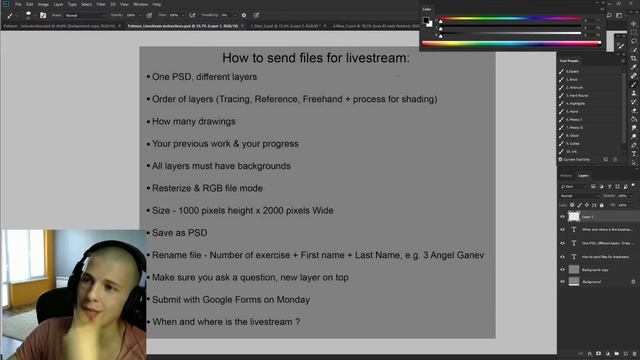Click the hue slider in Color panel
The width and height of the screenshot is (640, 360).
pos(510,18)
